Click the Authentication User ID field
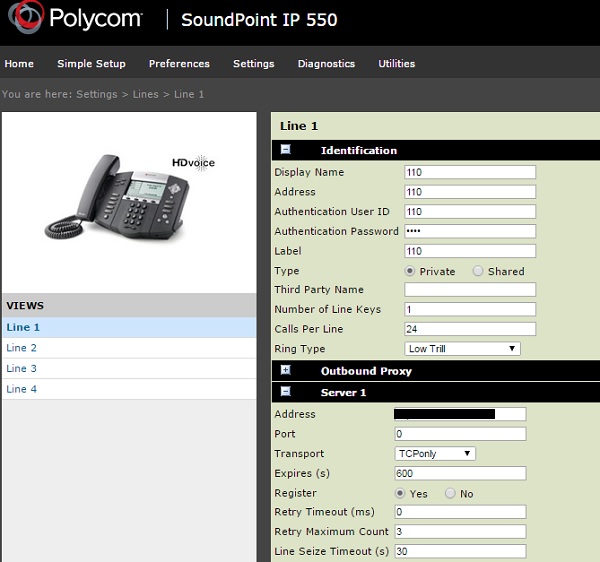The image size is (600, 562). pos(470,212)
